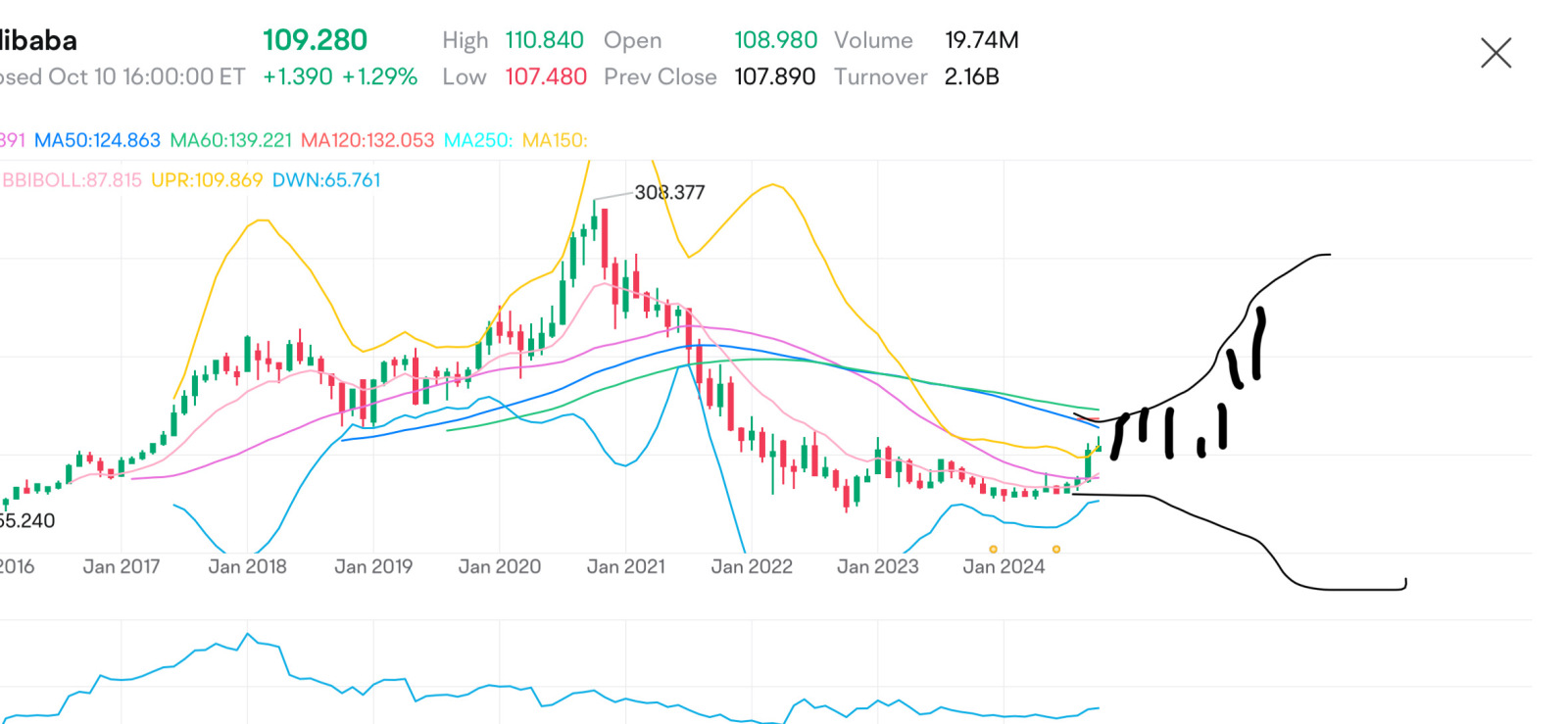Viewport: 1568px width, 724px height.
Task: Click the 55.240 low price label
Action: coord(27,521)
